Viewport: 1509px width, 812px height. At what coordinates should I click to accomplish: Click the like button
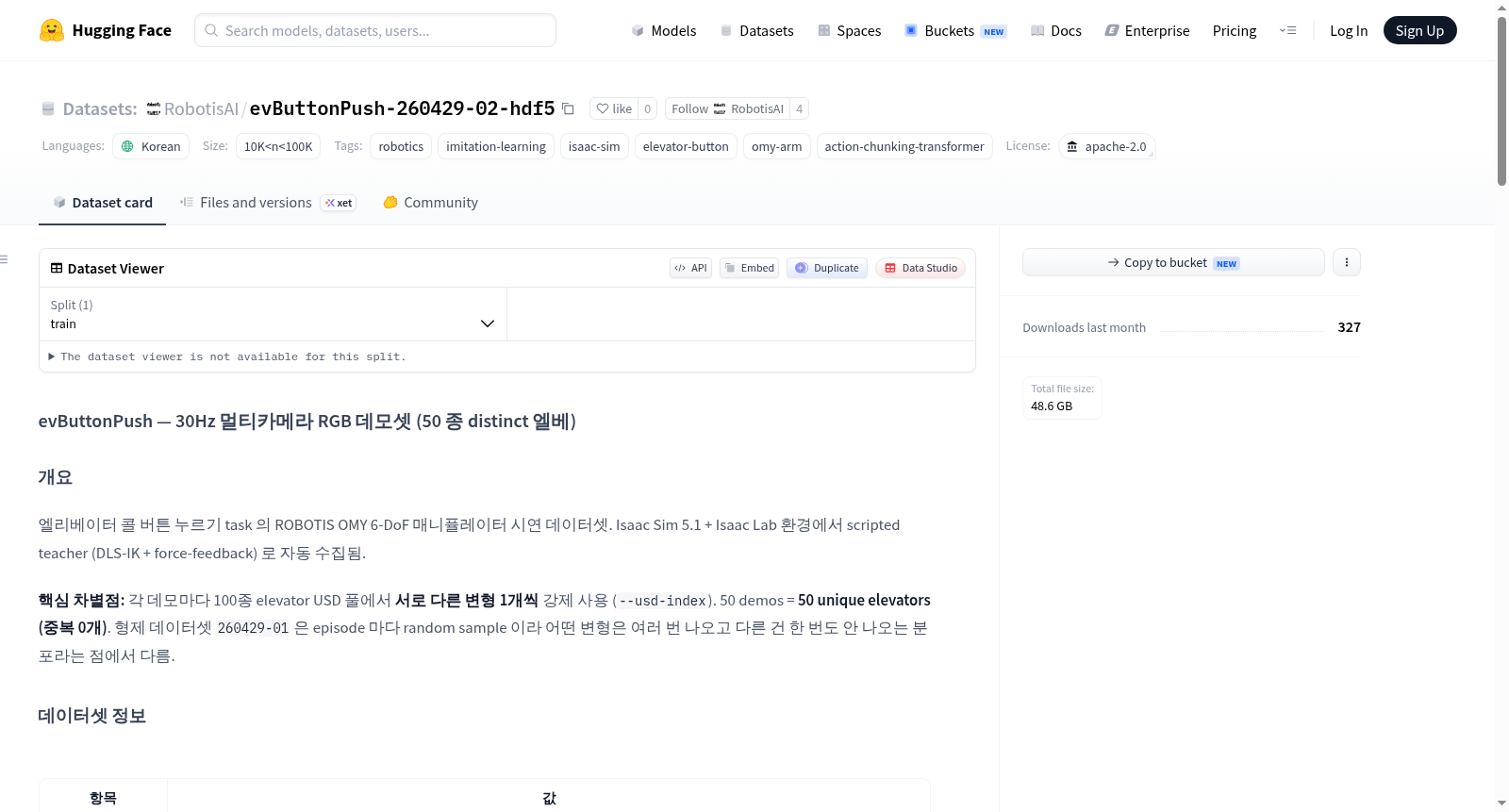tap(614, 108)
